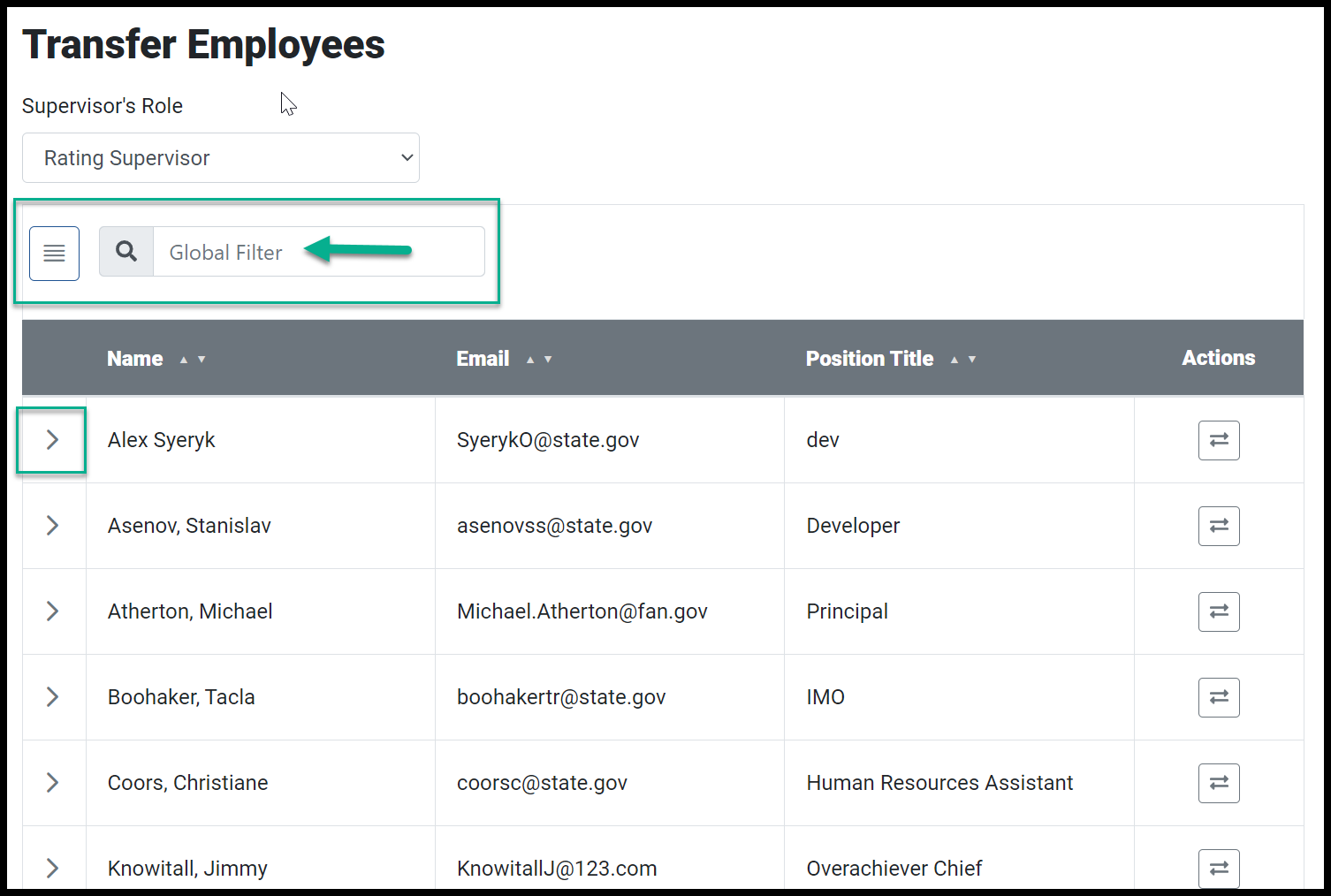Viewport: 1331px width, 896px height.
Task: Click the position title Principal
Action: click(x=848, y=611)
